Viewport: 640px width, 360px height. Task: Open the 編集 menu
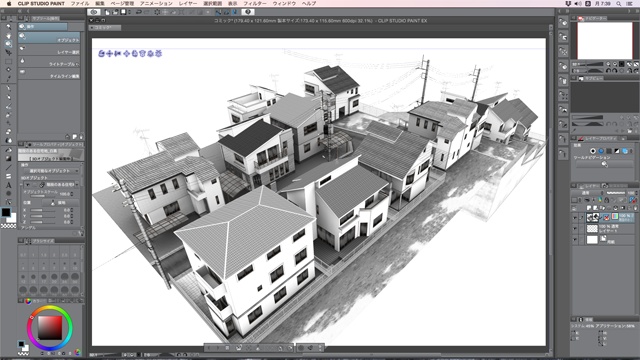pos(100,3)
